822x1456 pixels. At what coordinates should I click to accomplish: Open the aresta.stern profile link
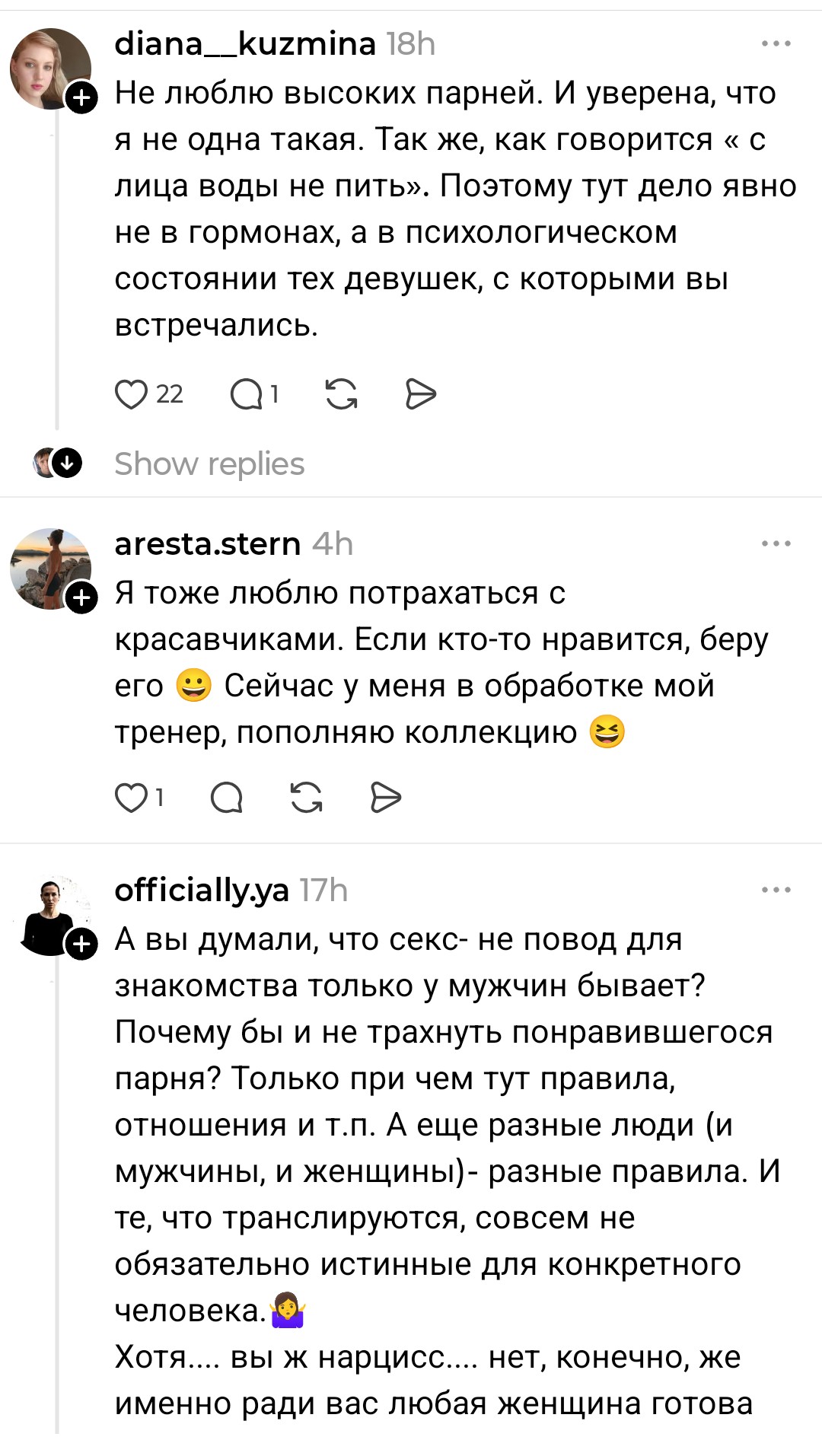coord(207,543)
